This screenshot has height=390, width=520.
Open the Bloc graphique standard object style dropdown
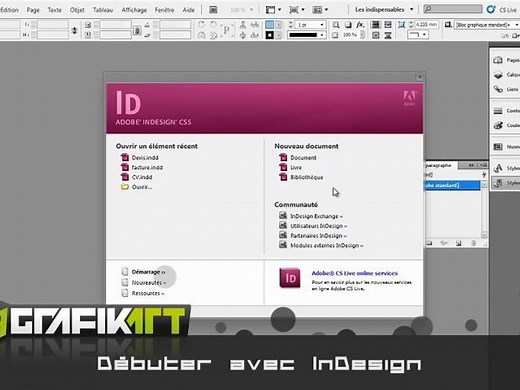(517, 25)
